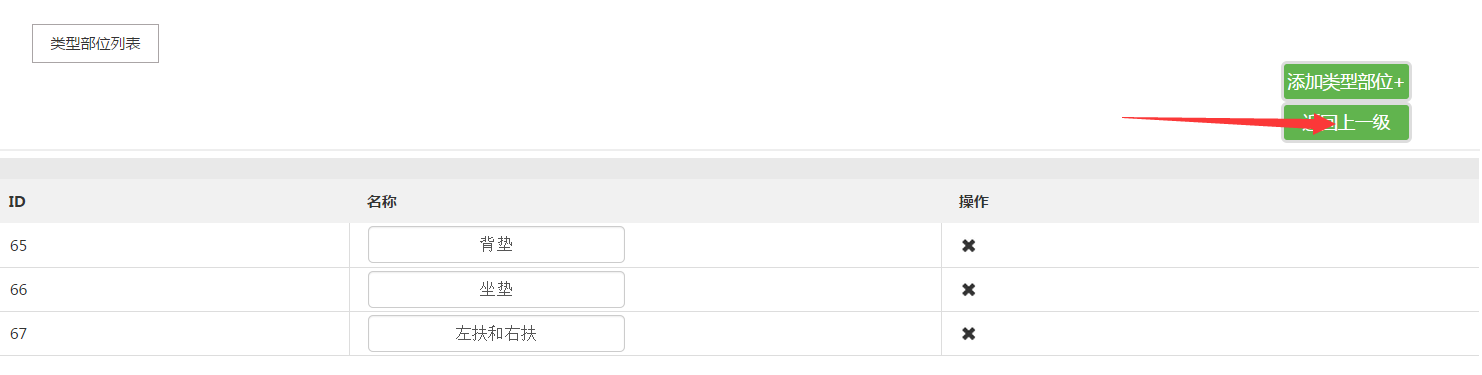Click the 名称 column header
This screenshot has width=1482, height=375.
point(382,202)
